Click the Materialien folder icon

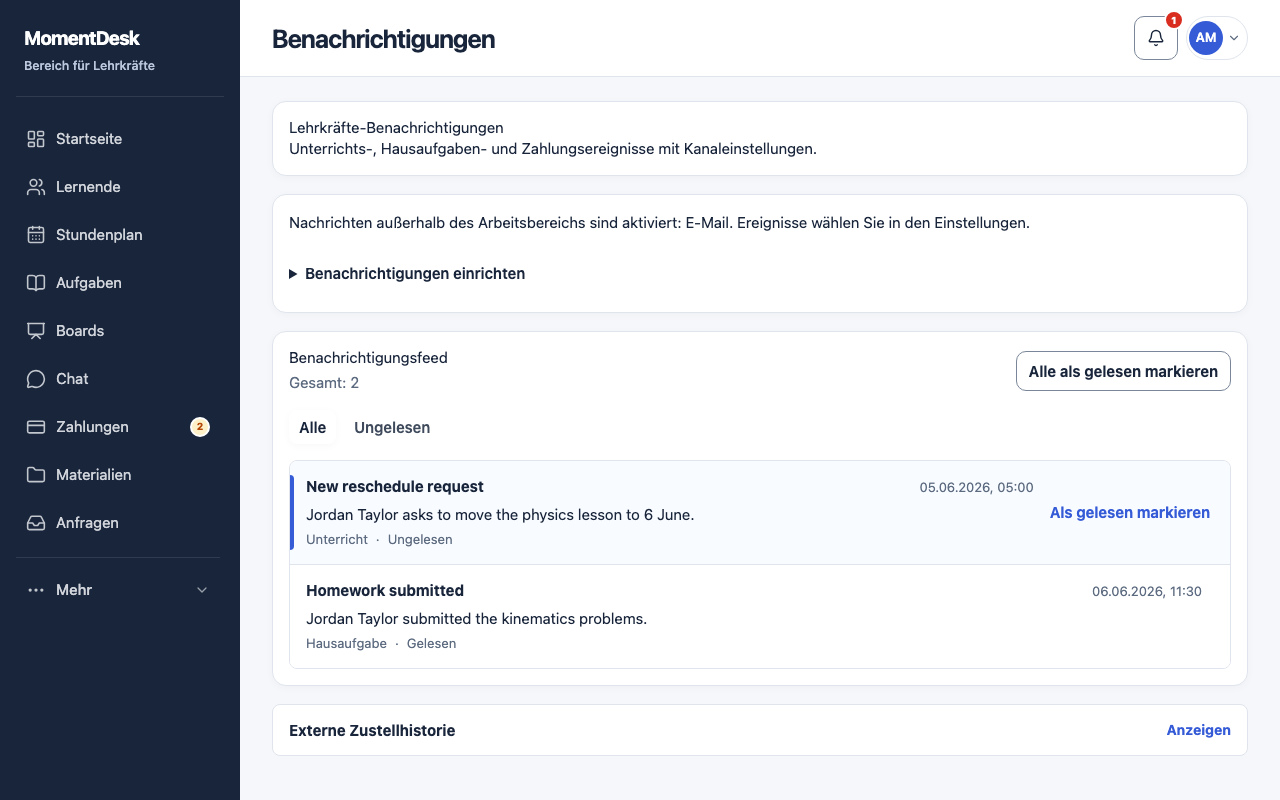[x=36, y=475]
